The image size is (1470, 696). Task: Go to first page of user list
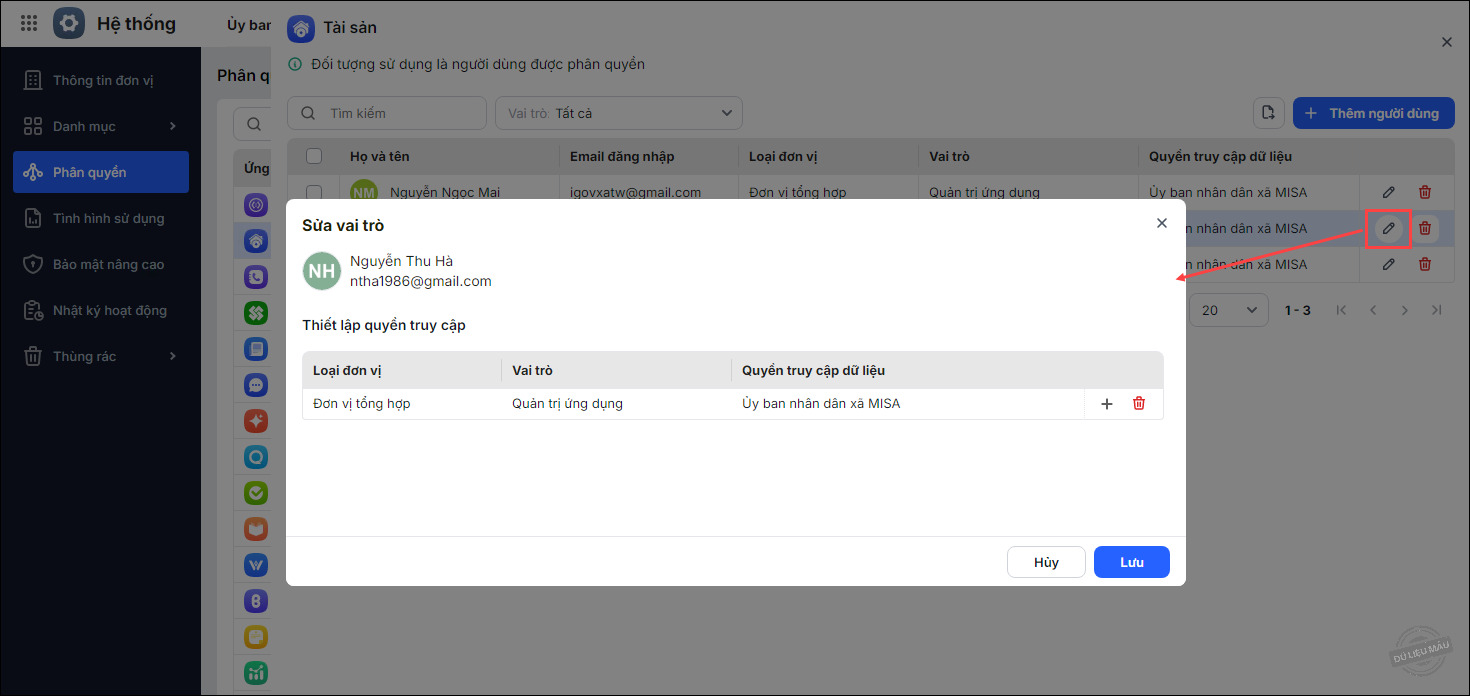1341,310
